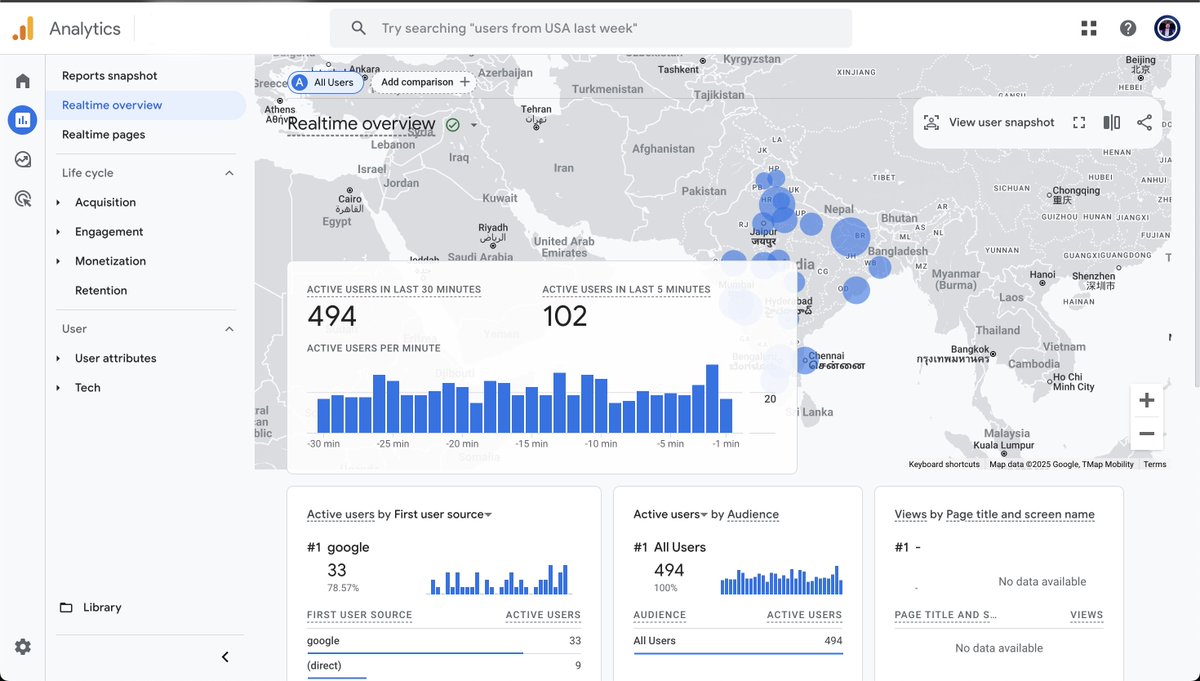
Task: Collapse the sidebar with left chevron
Action: [225, 657]
